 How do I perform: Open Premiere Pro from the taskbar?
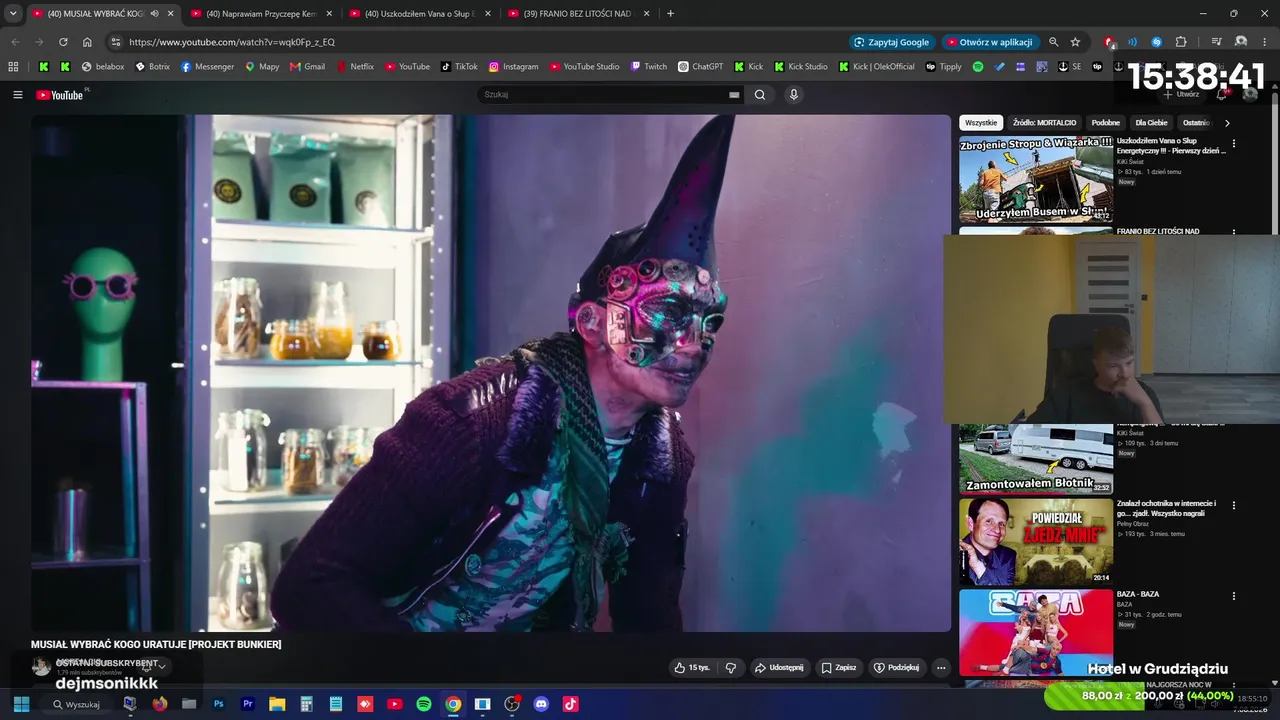(248, 704)
